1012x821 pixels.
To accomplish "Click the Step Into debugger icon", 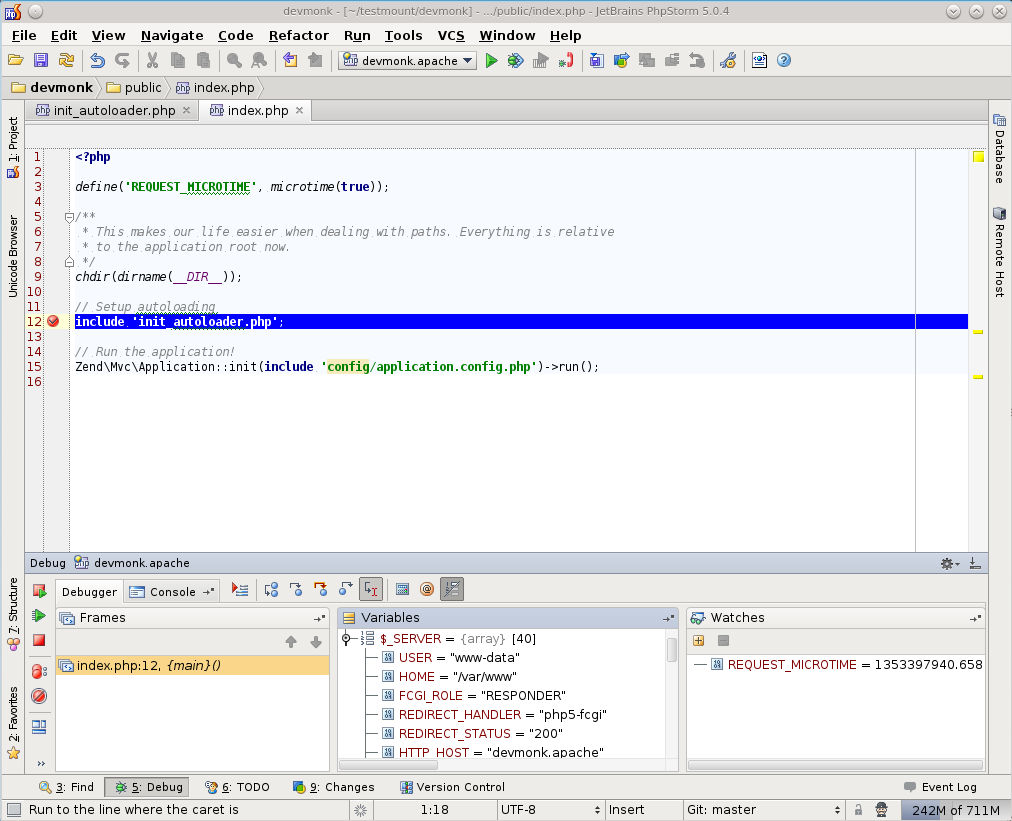I will click(296, 589).
